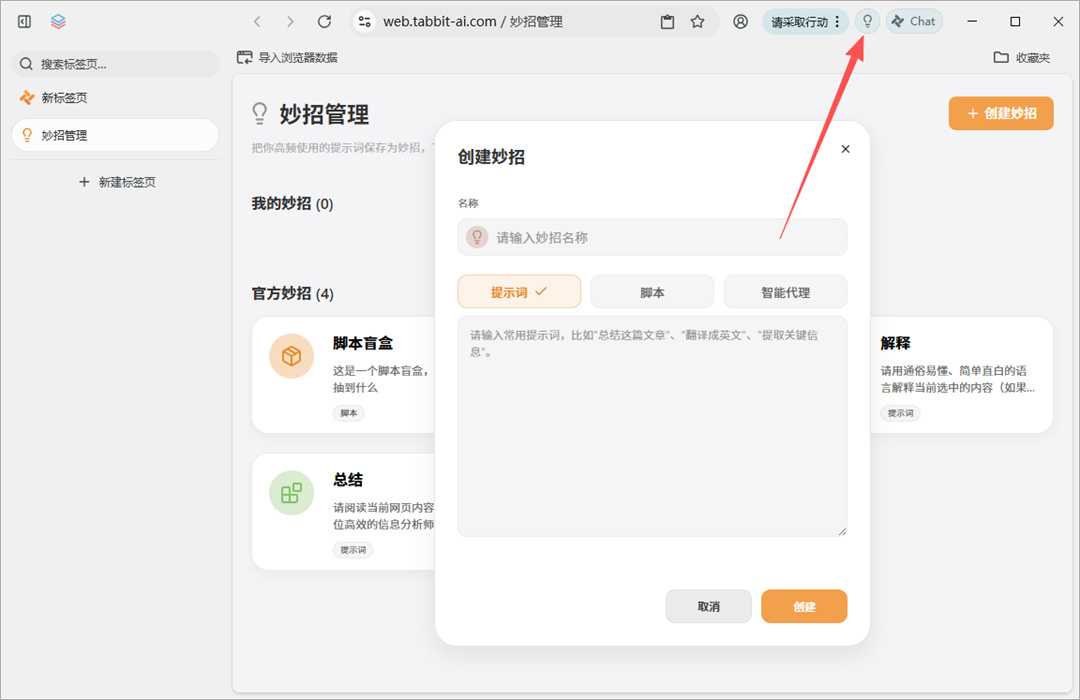Open the three-dot menu beside 请采取行动
Viewport: 1080px width, 700px height.
(838, 21)
